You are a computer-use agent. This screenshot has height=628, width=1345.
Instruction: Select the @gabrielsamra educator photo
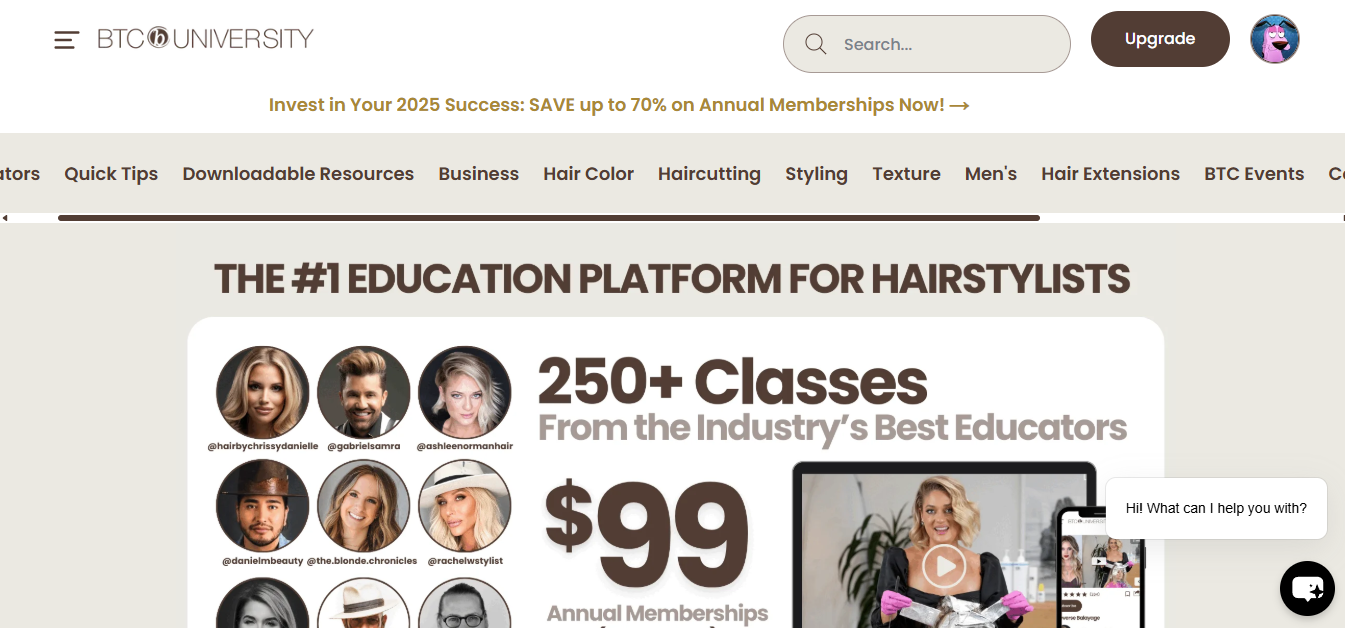pos(364,392)
